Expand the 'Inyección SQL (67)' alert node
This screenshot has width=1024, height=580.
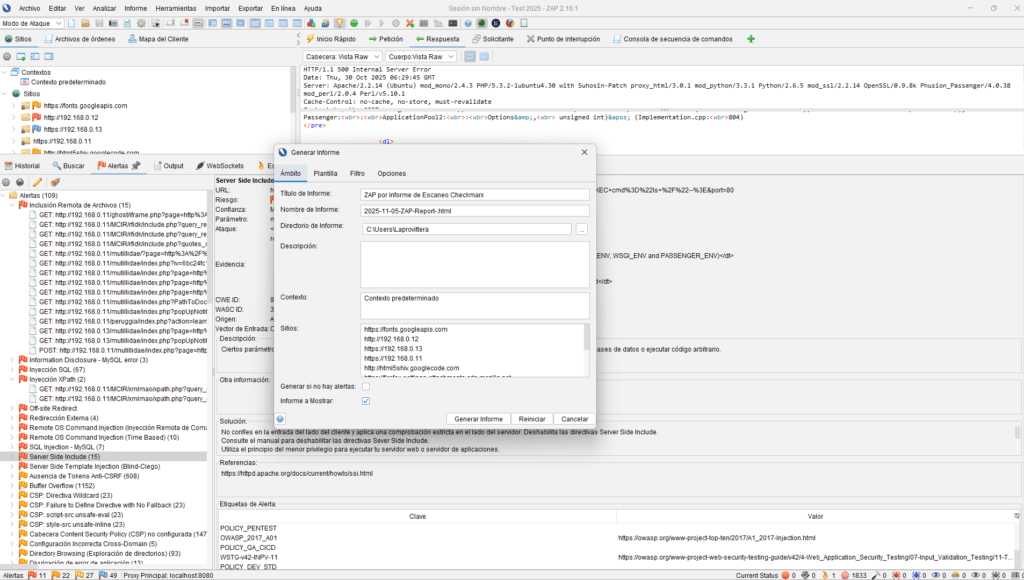pos(12,369)
